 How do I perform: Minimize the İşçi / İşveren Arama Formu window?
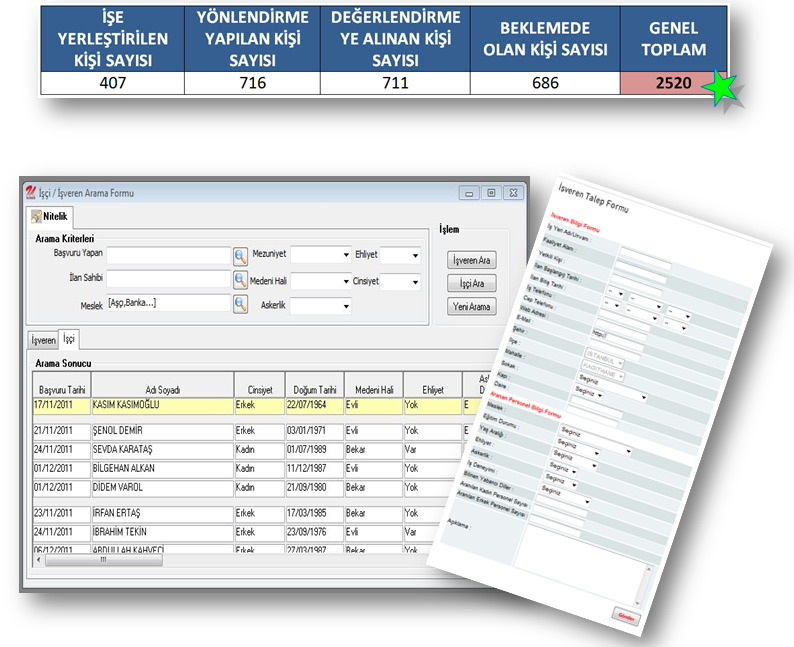coord(469,193)
